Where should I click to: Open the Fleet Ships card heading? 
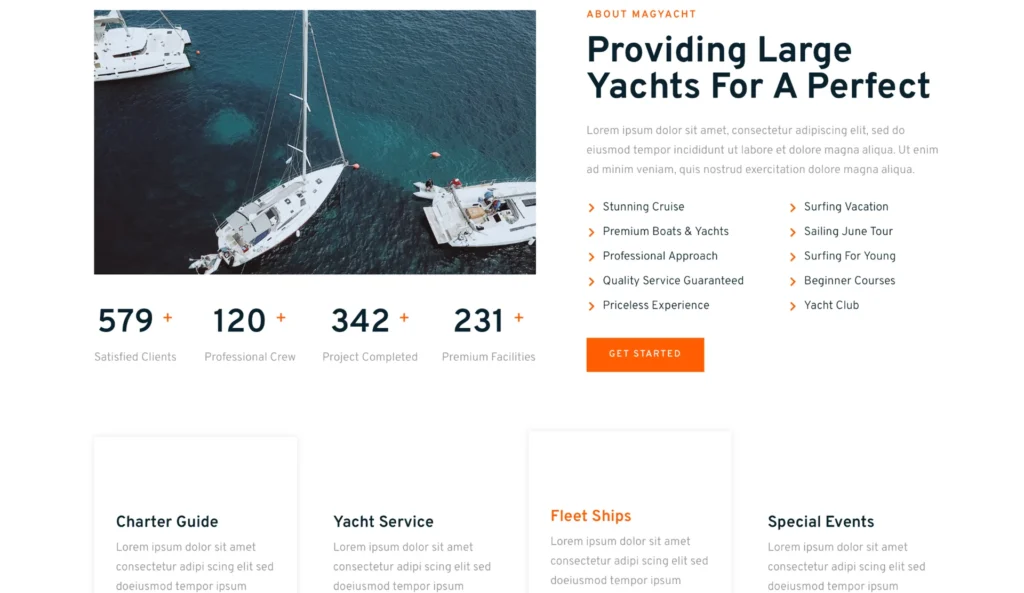coord(591,516)
